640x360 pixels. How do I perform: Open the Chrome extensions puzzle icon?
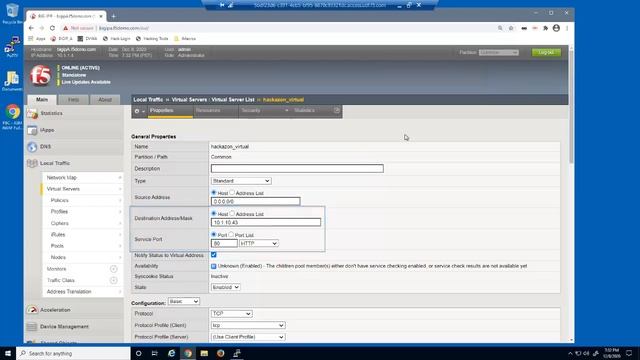click(545, 28)
